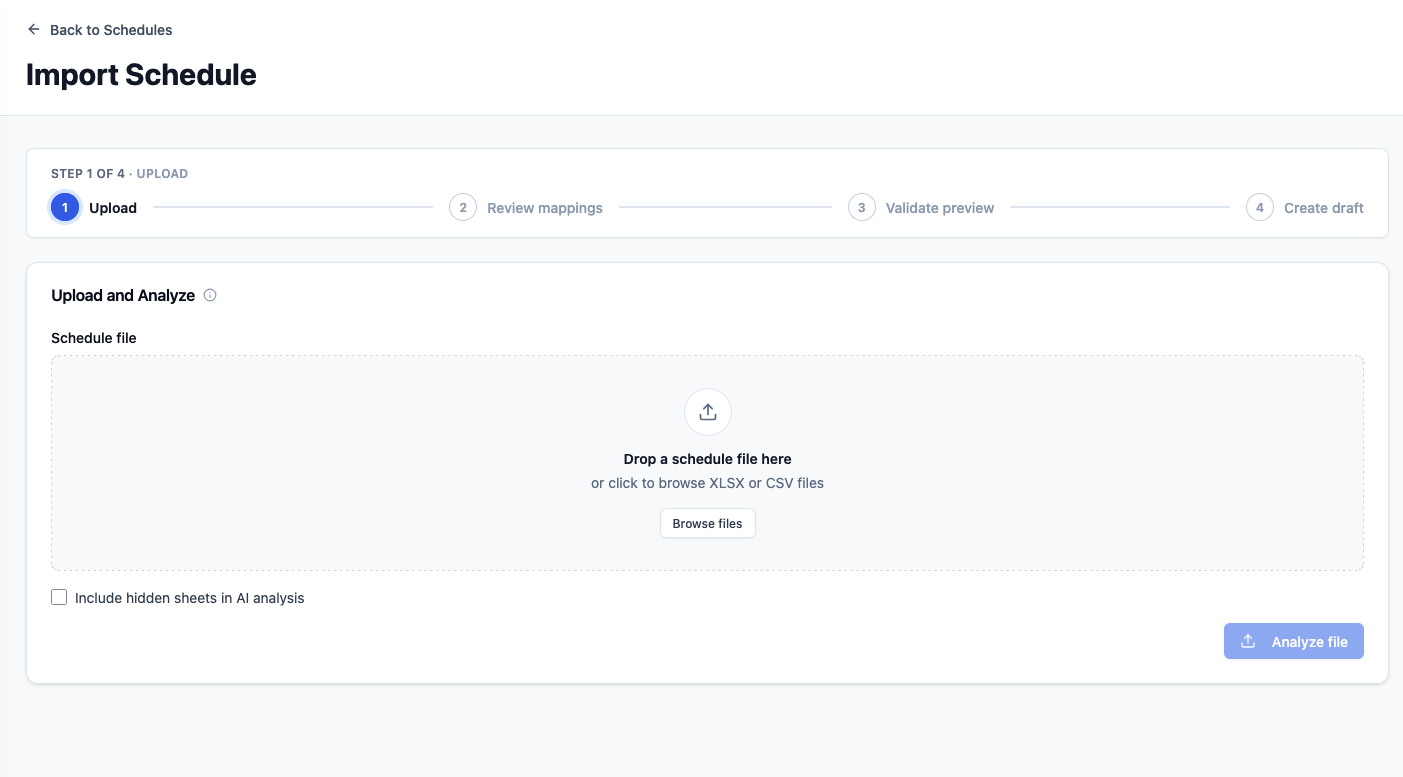Screen dimensions: 1403x777
Task: Click the "Import Schedule" page heading
Action: (x=141, y=75)
